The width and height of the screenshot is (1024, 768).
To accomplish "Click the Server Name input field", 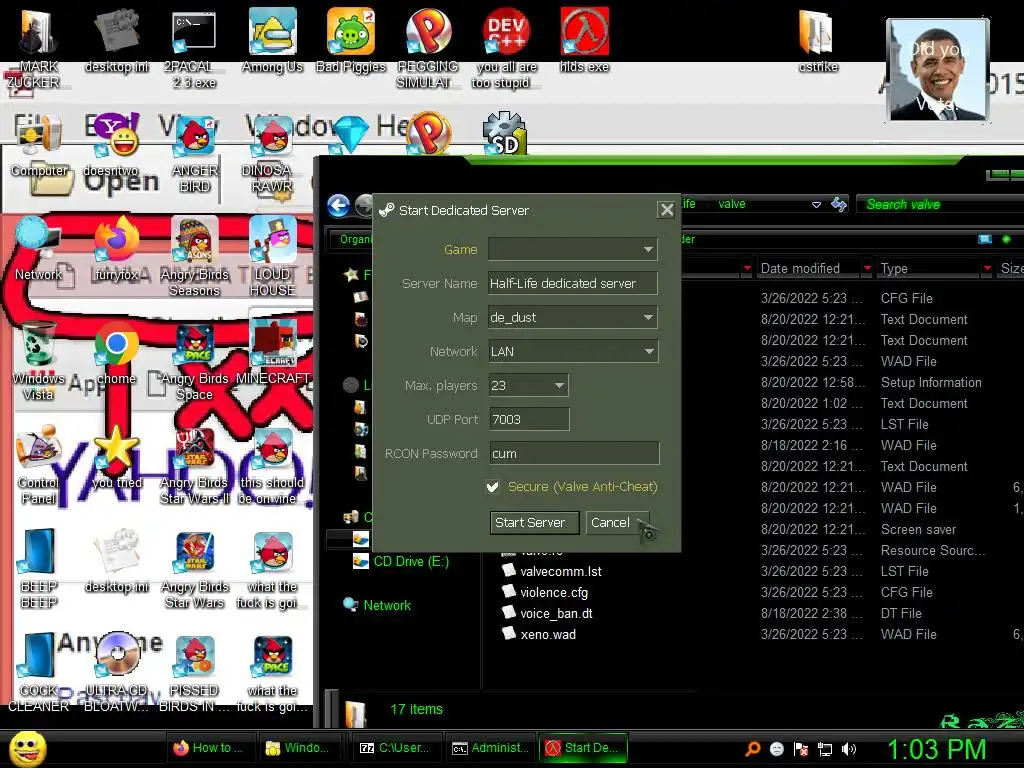I will [573, 283].
